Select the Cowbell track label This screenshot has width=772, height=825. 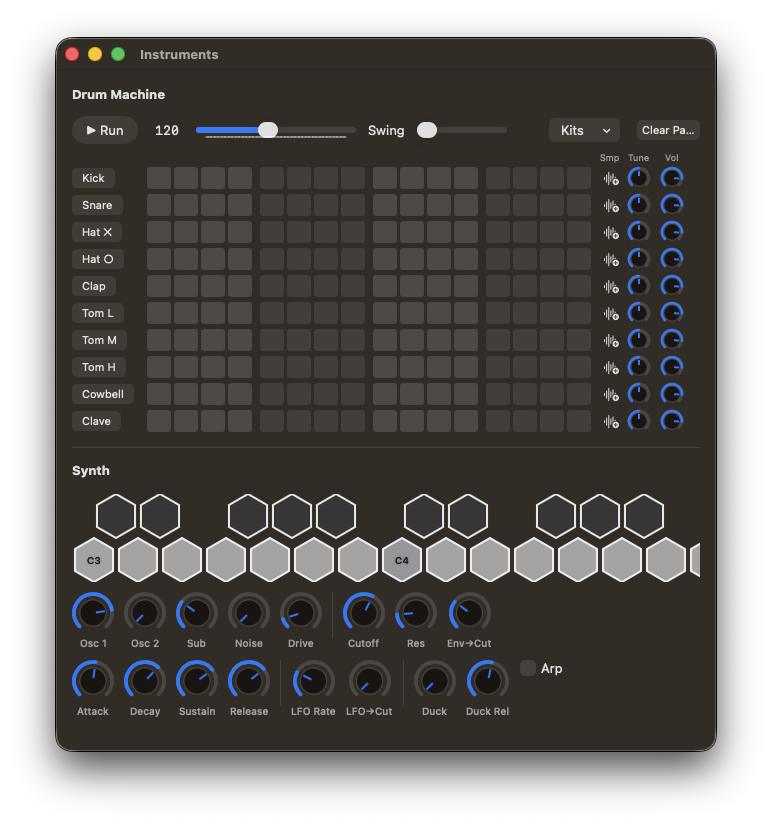point(103,394)
